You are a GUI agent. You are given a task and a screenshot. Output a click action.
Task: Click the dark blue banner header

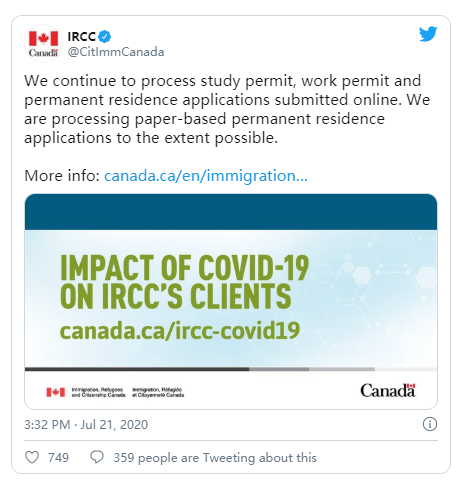pos(231,212)
